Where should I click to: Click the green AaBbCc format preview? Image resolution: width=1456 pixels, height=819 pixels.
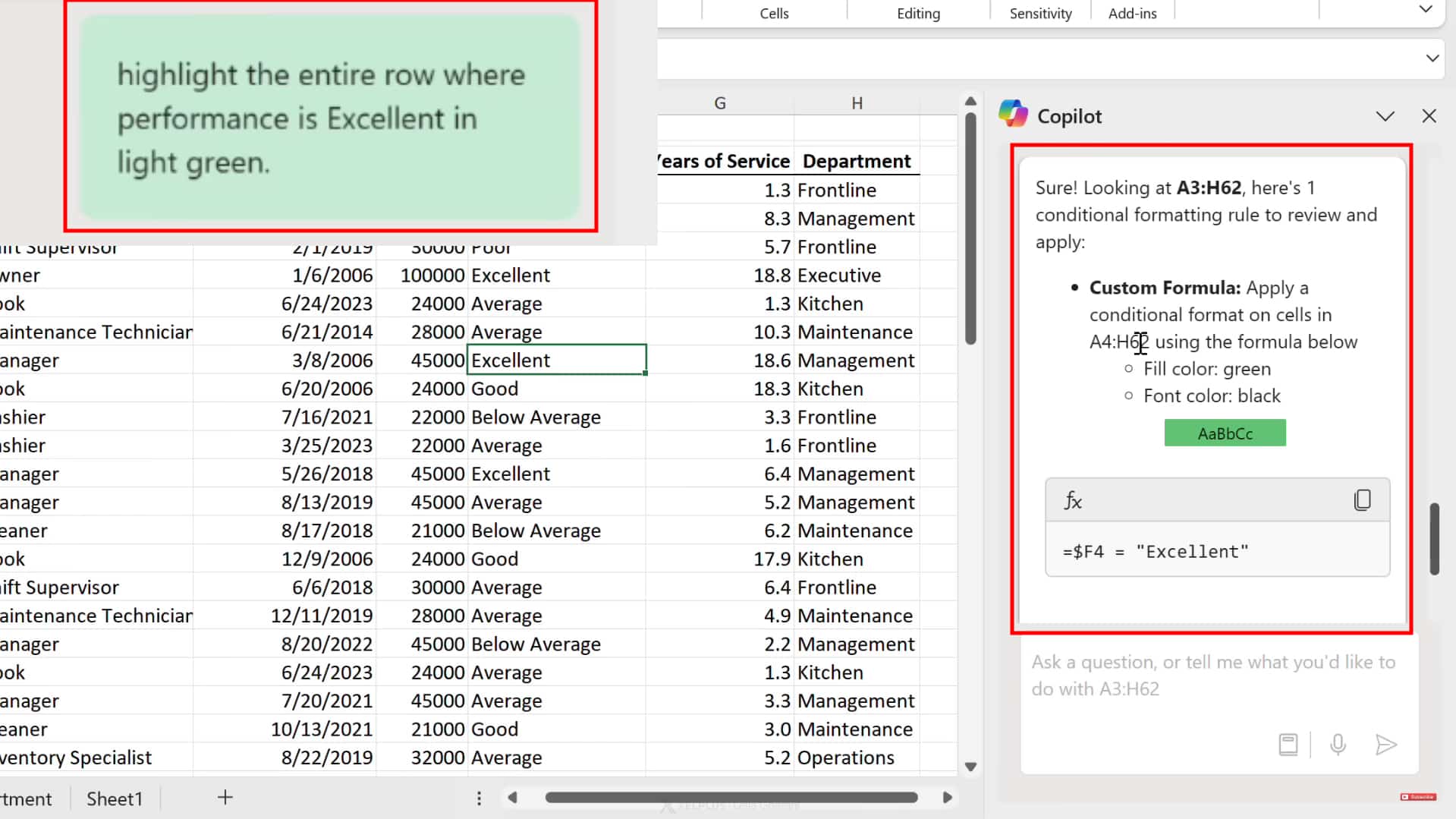pyautogui.click(x=1225, y=433)
